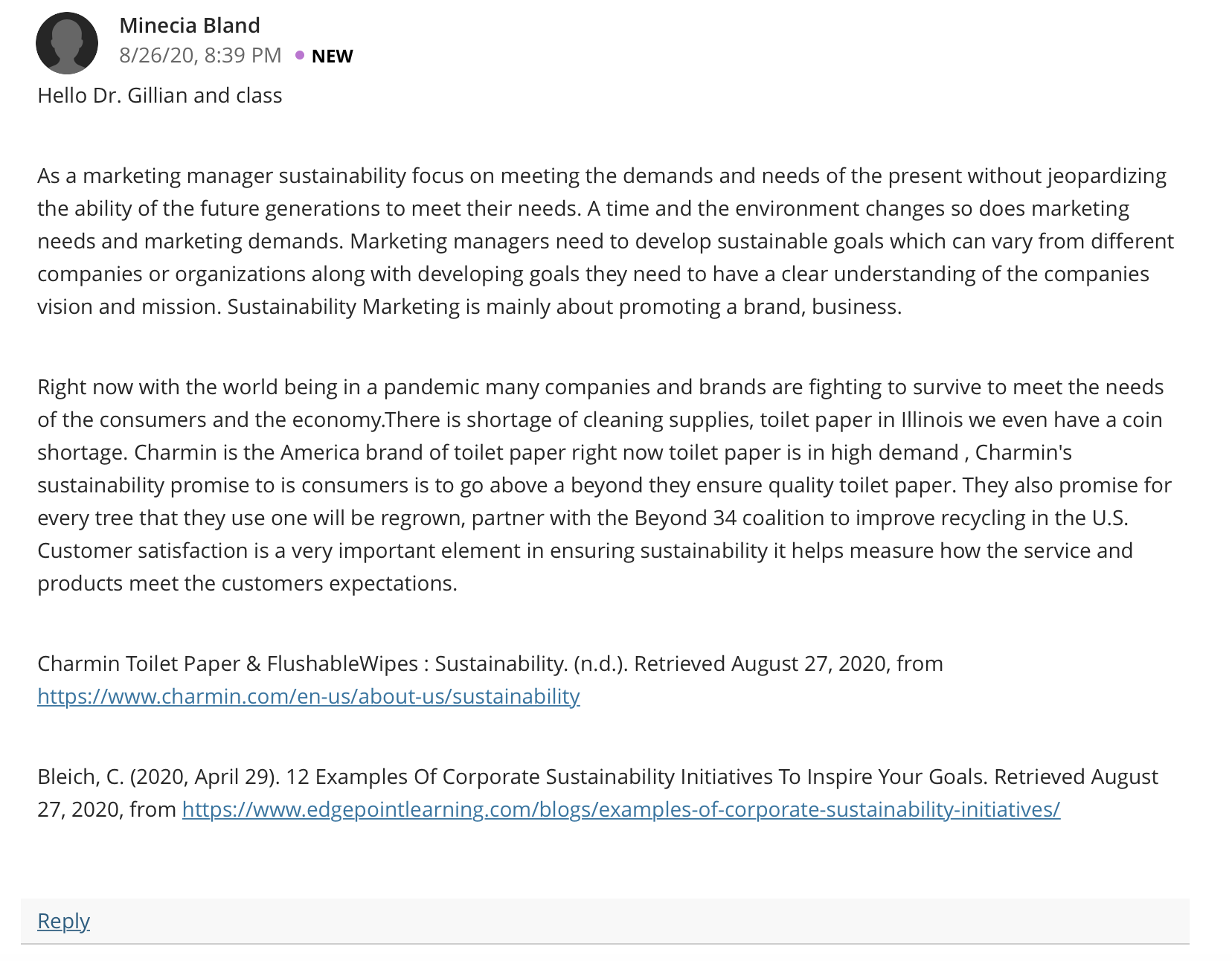Click the Bleich, C. (2020, April 29) citation

[158, 777]
